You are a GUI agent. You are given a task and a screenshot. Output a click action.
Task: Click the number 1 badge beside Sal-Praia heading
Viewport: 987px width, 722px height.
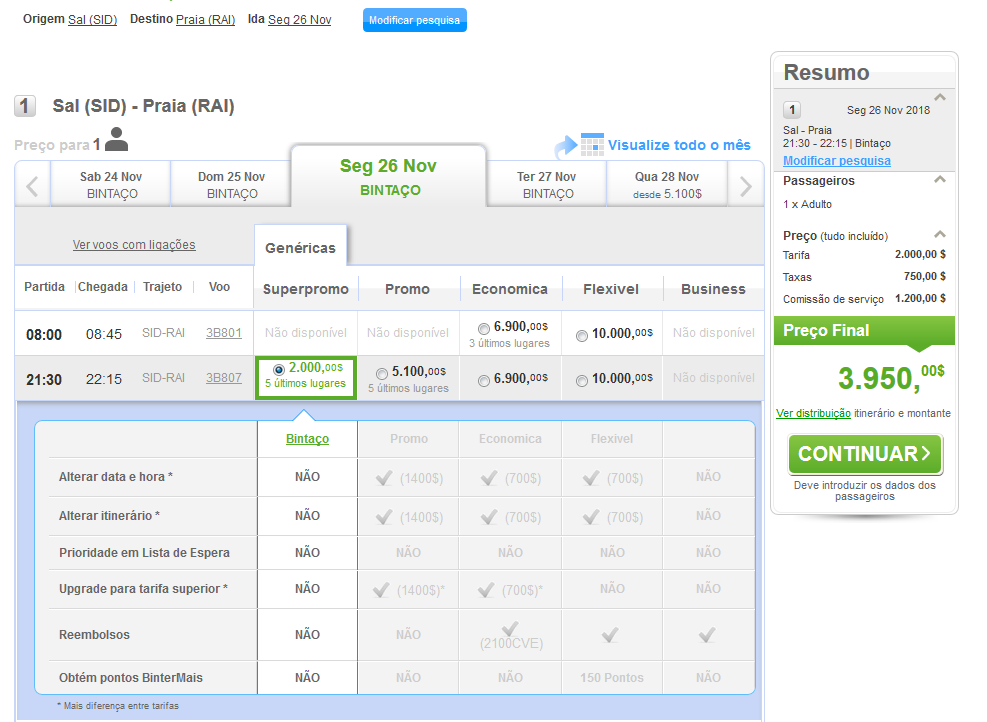pyautogui.click(x=25, y=106)
